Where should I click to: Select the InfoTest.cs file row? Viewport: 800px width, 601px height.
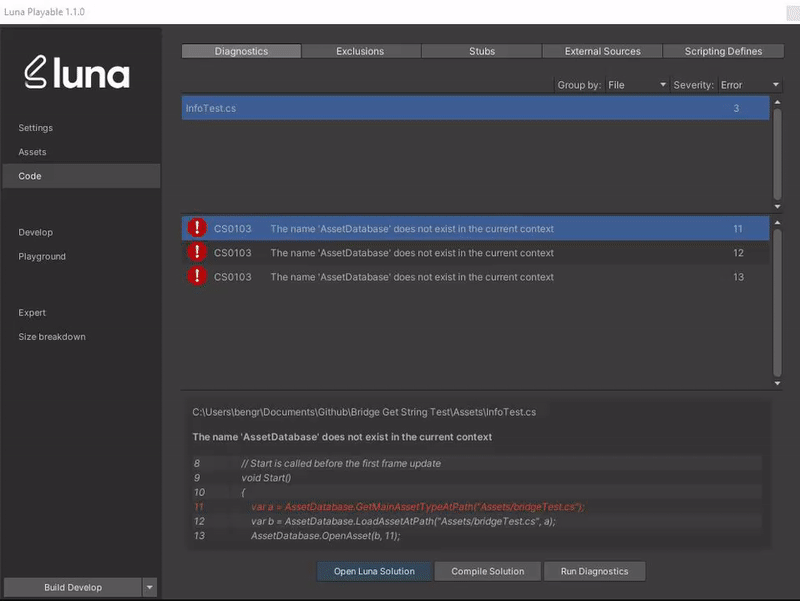(x=475, y=108)
